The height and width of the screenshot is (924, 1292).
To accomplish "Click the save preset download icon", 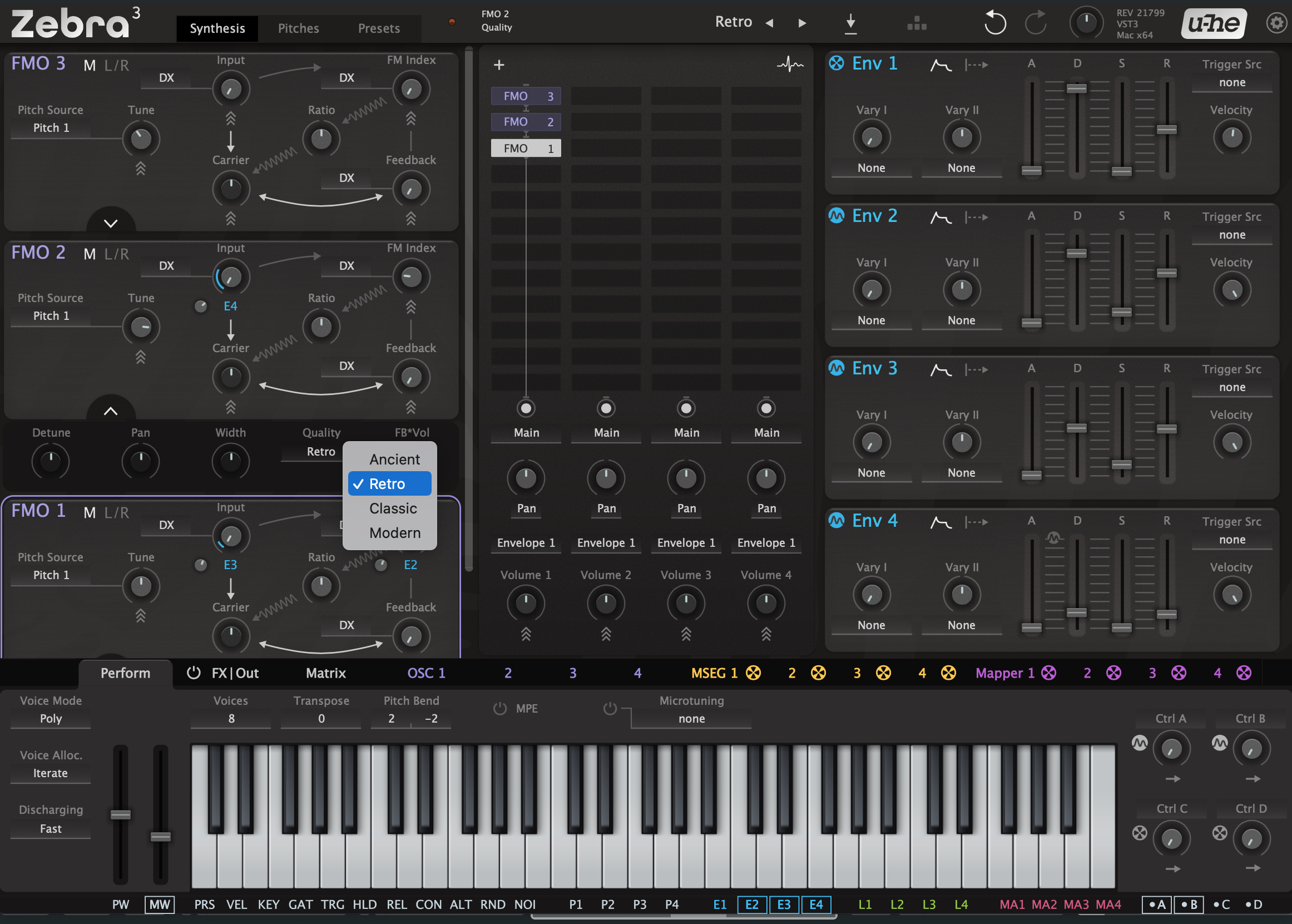I will click(x=850, y=24).
